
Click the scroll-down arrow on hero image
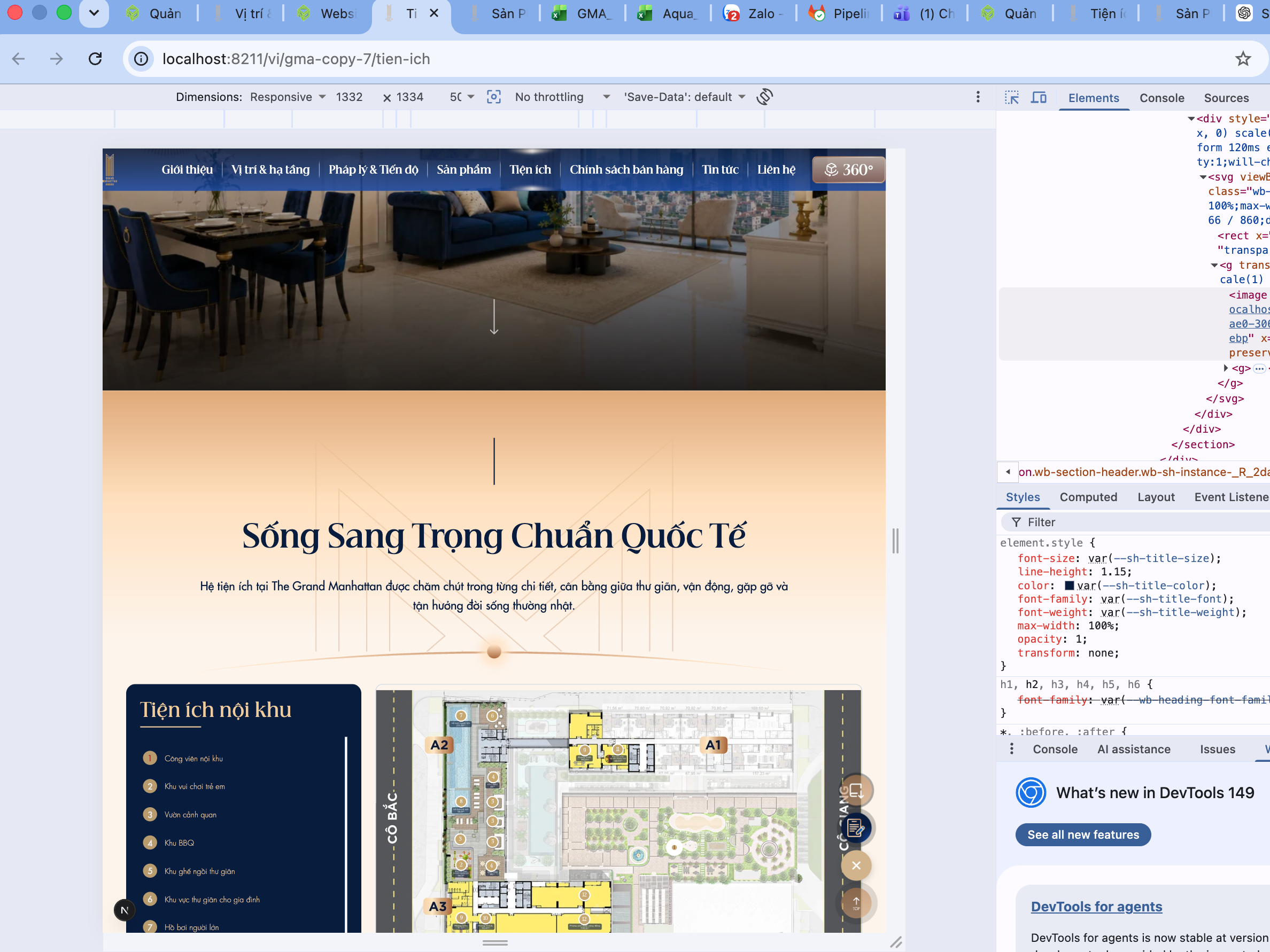click(x=494, y=317)
